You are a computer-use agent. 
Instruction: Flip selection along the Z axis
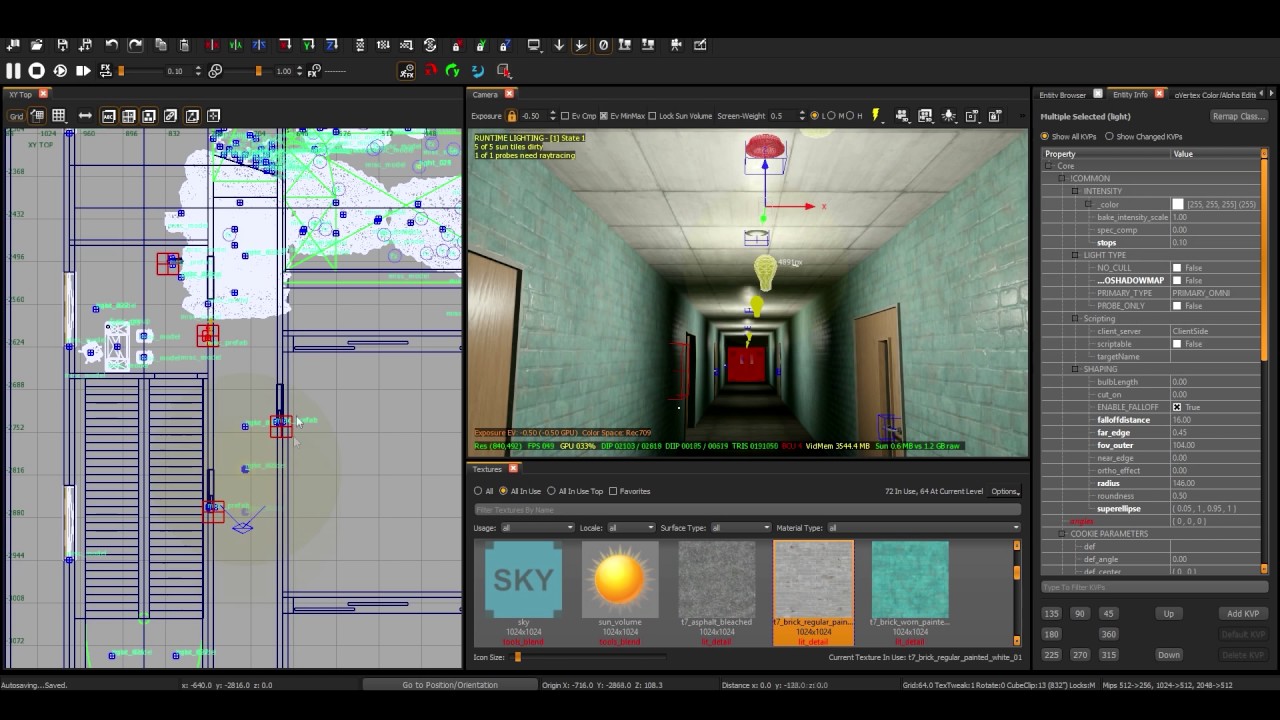(x=259, y=45)
